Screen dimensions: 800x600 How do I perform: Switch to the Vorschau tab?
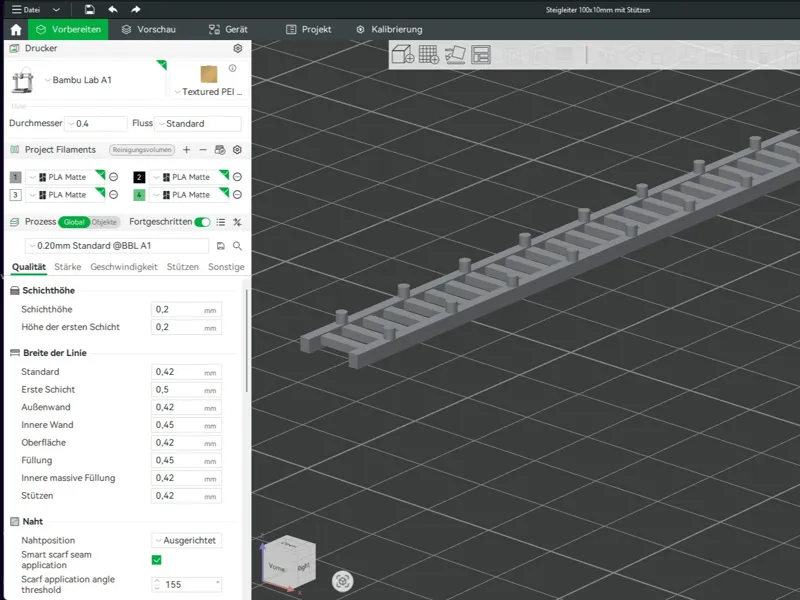(x=148, y=30)
